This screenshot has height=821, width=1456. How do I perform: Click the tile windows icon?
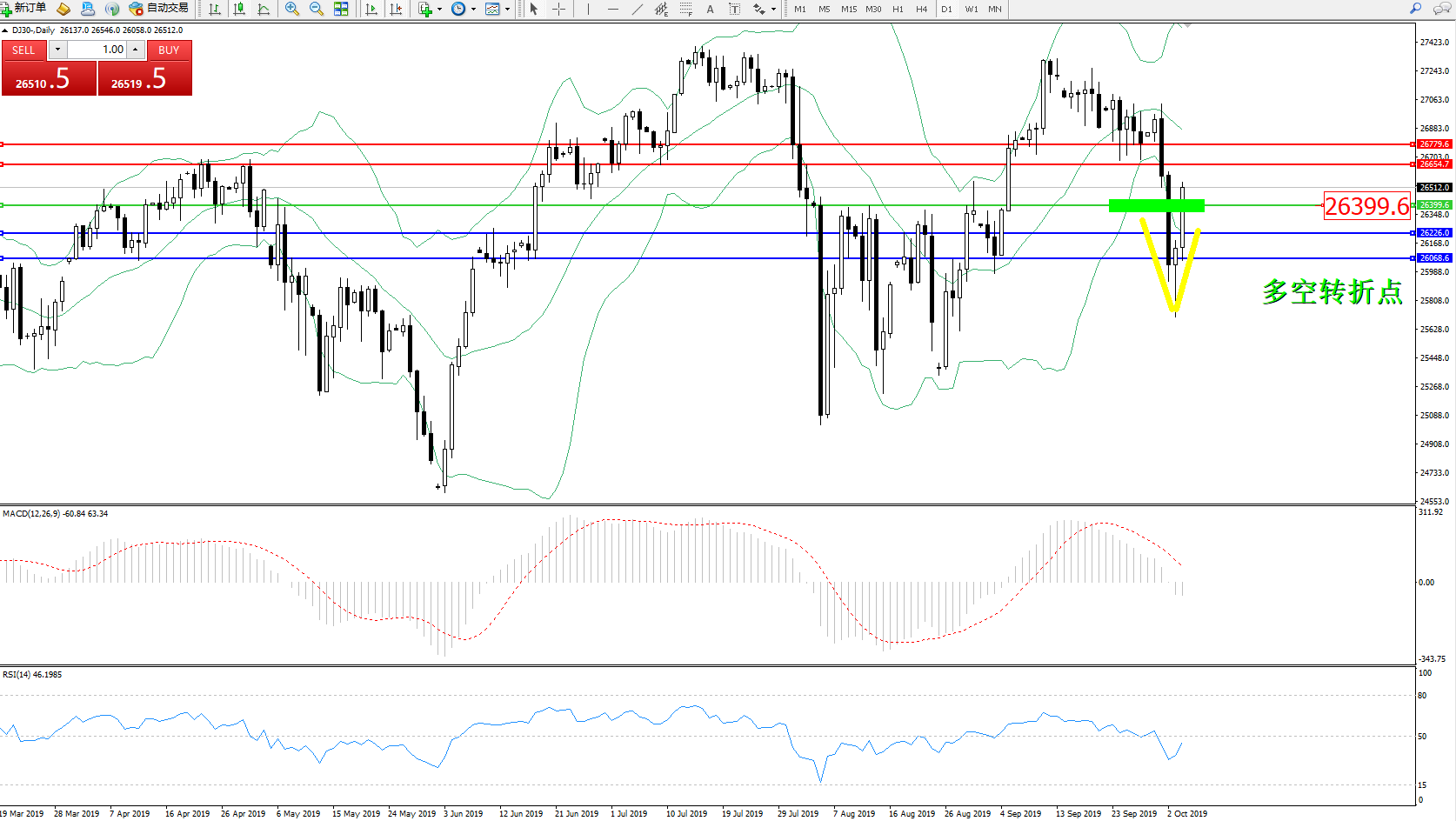[341, 9]
